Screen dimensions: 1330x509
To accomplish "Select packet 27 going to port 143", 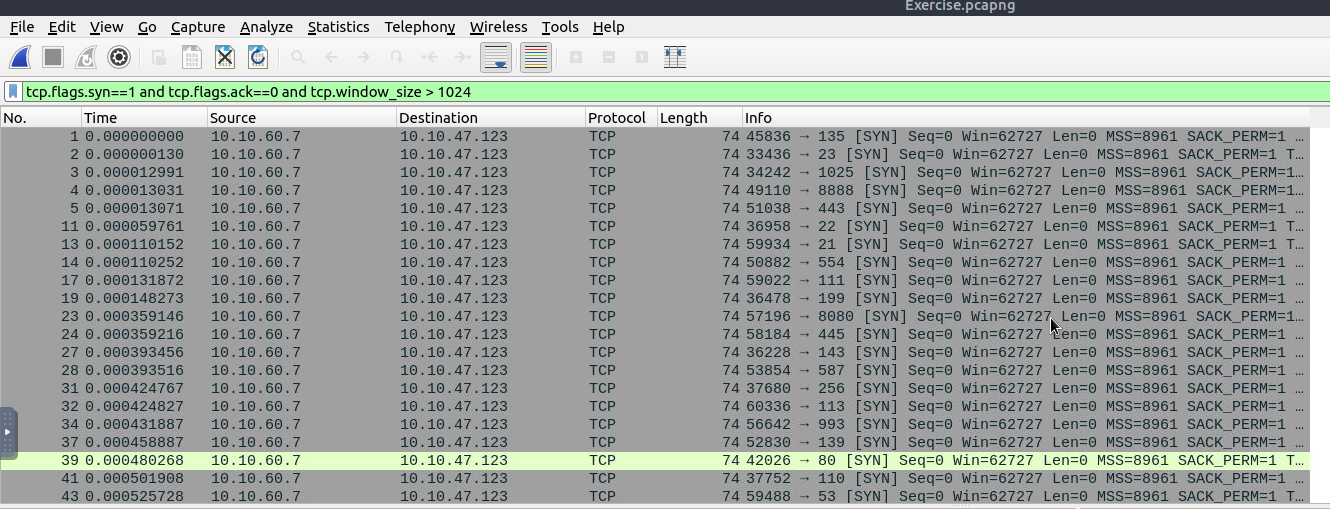I will pos(653,353).
